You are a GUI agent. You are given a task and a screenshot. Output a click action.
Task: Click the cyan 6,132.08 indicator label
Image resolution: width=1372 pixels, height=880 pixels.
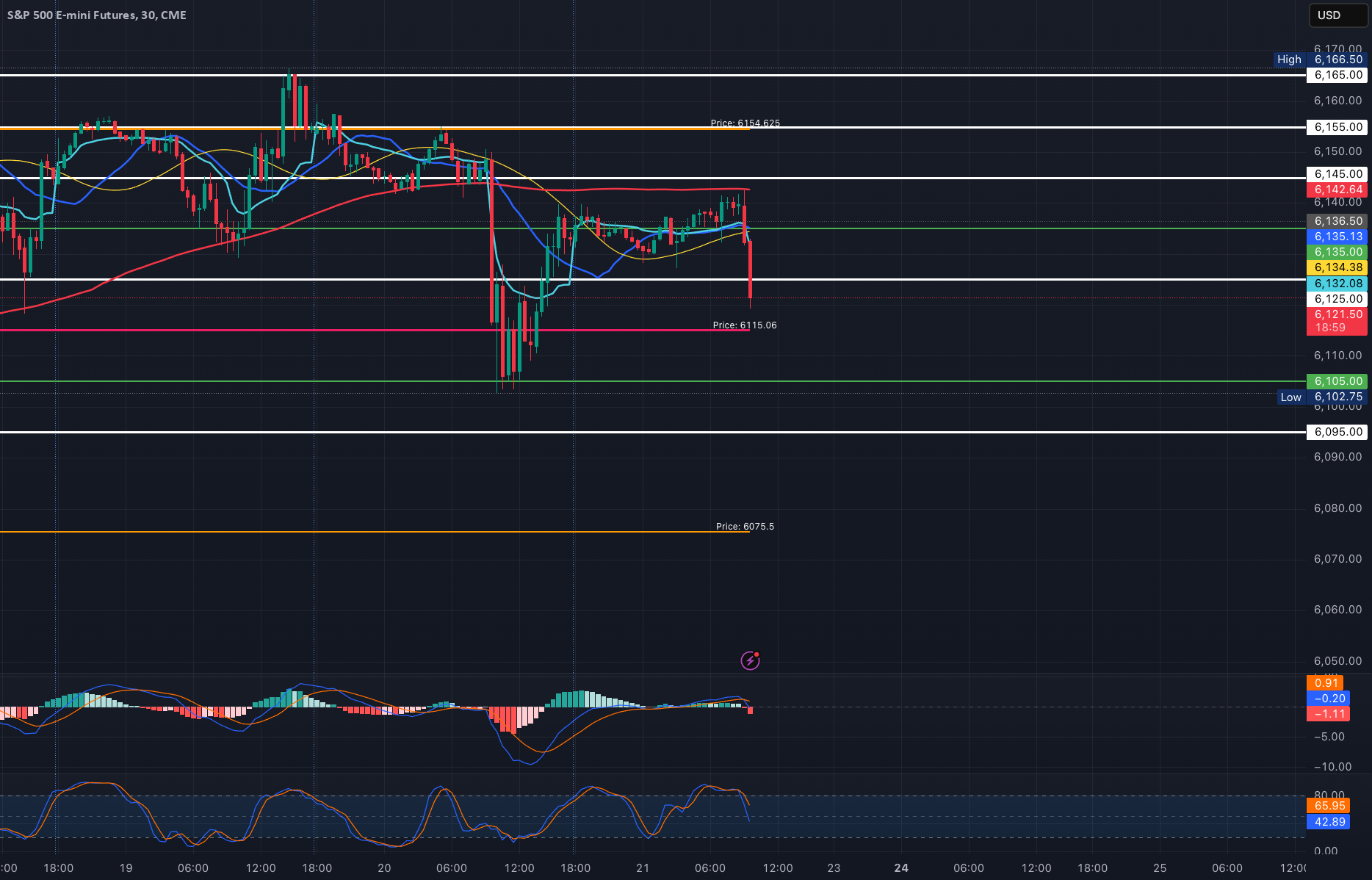(1338, 284)
